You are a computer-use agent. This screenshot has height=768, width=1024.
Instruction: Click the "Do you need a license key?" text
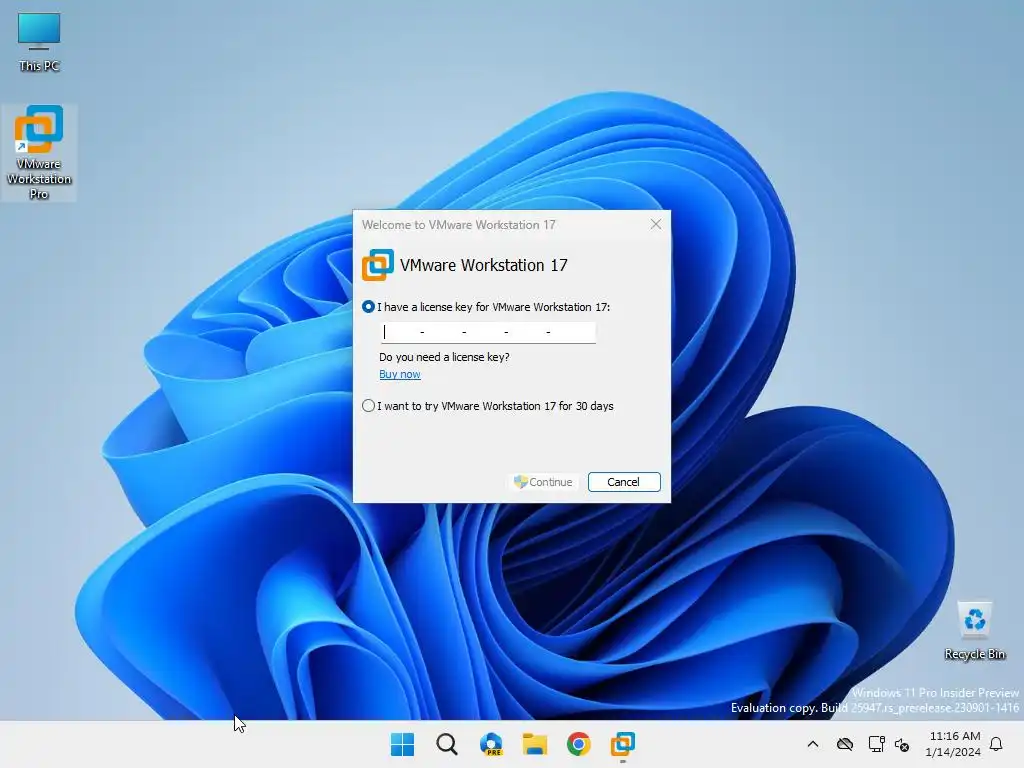(444, 357)
